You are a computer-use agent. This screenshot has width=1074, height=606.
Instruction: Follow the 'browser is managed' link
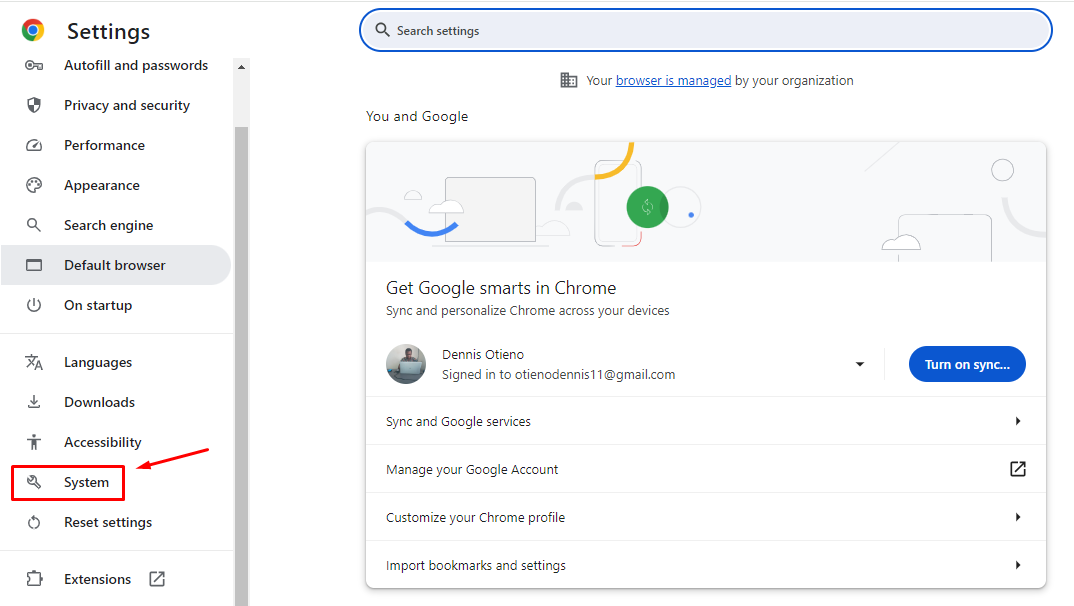[673, 81]
